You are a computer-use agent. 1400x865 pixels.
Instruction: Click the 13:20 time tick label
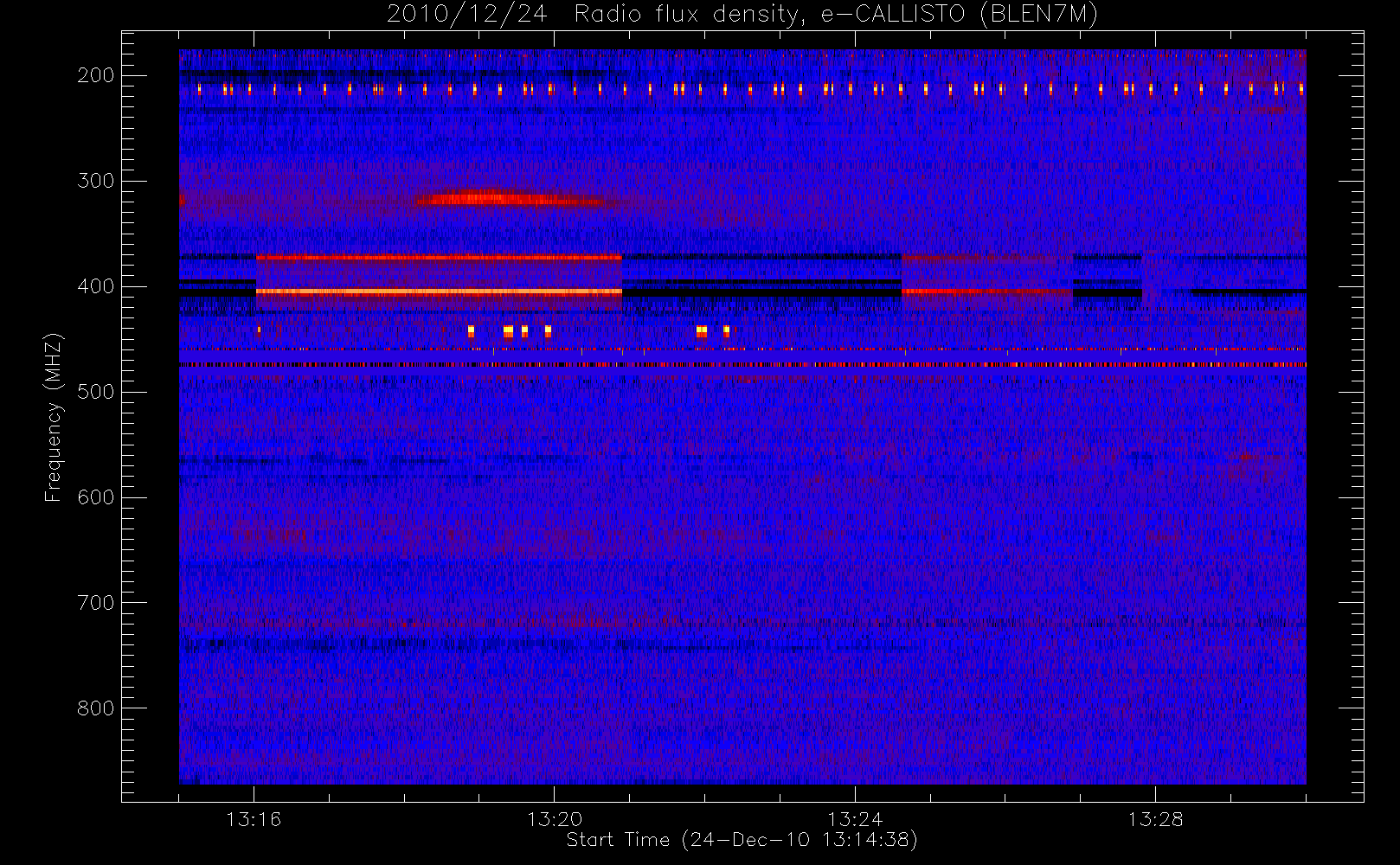(x=555, y=819)
